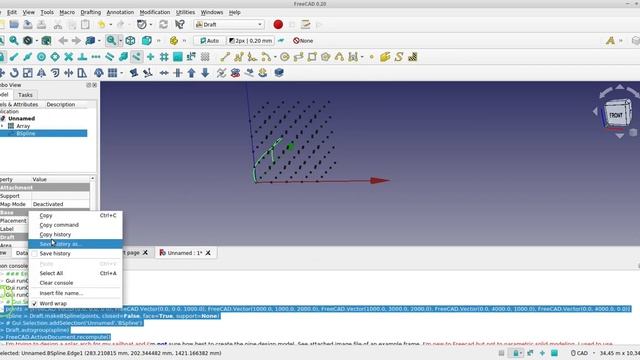This screenshot has width=640, height=360.
Task: Select the Draft hatch tool icon
Action: tap(413, 57)
